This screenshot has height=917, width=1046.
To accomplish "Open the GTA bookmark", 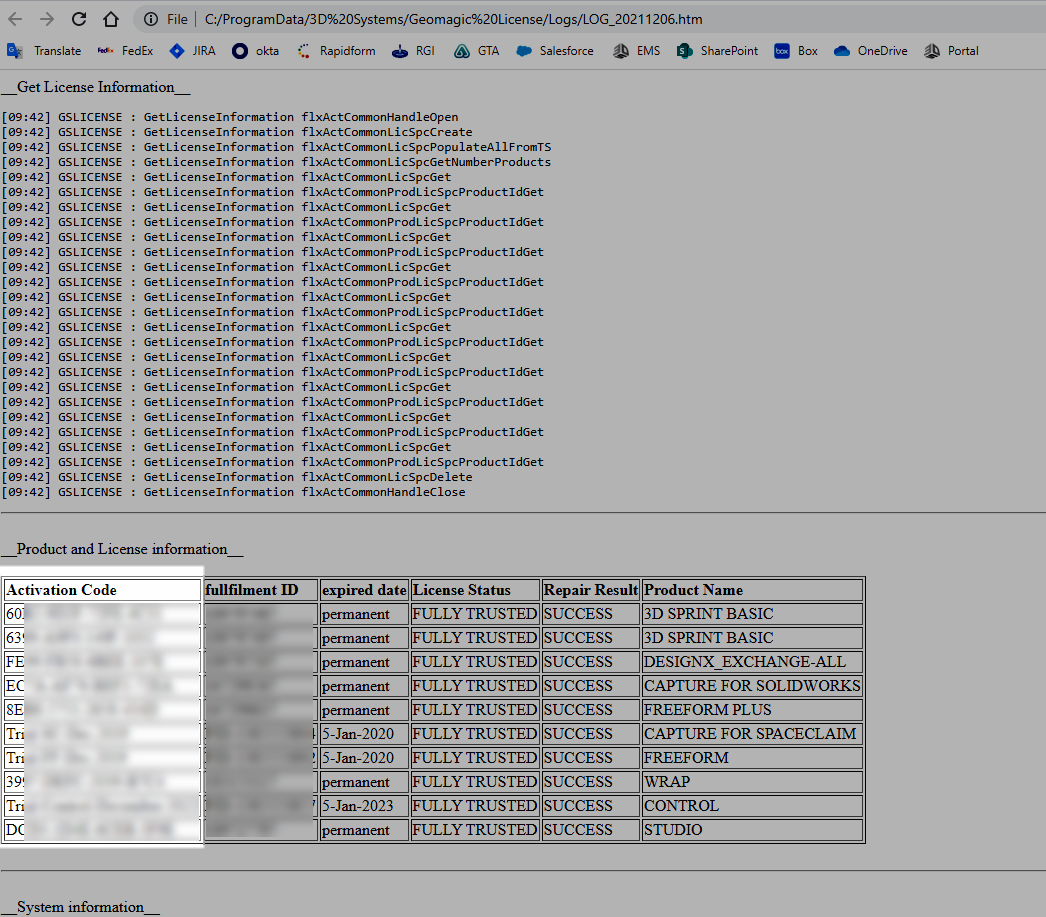I will coord(478,50).
